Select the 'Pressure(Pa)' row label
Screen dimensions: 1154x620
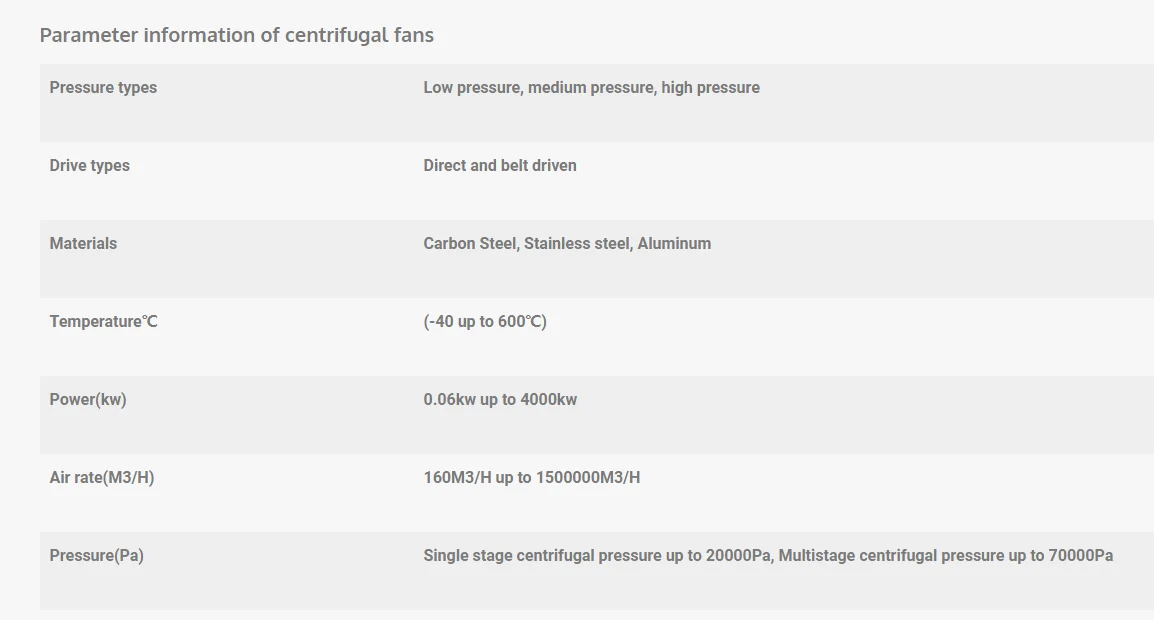point(96,556)
